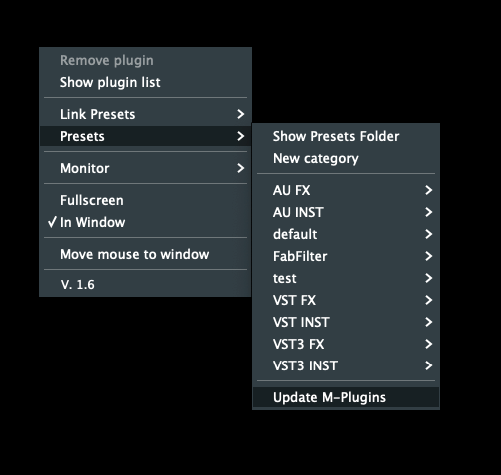This screenshot has height=475, width=501.
Task: Click Update M-Plugins
Action: (346, 397)
